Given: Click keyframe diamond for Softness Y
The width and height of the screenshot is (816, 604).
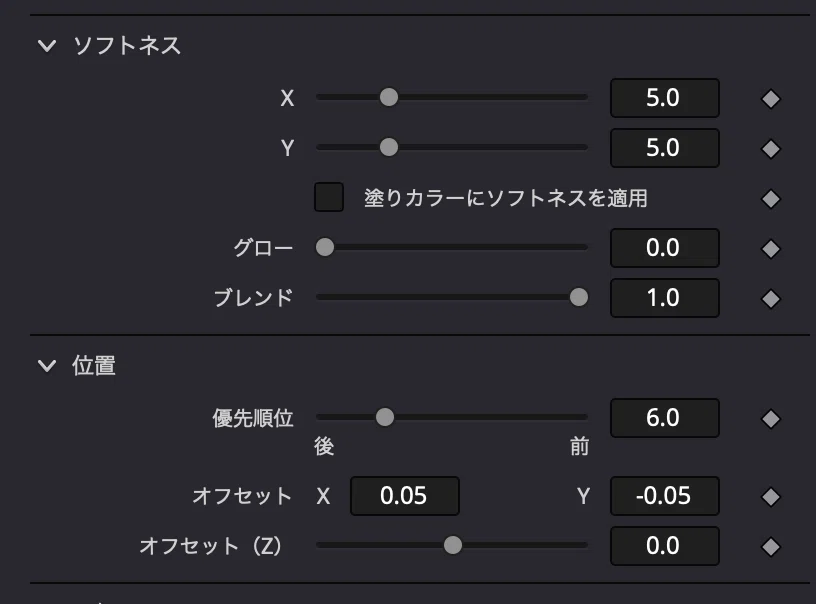Looking at the screenshot, I should pos(770,148).
